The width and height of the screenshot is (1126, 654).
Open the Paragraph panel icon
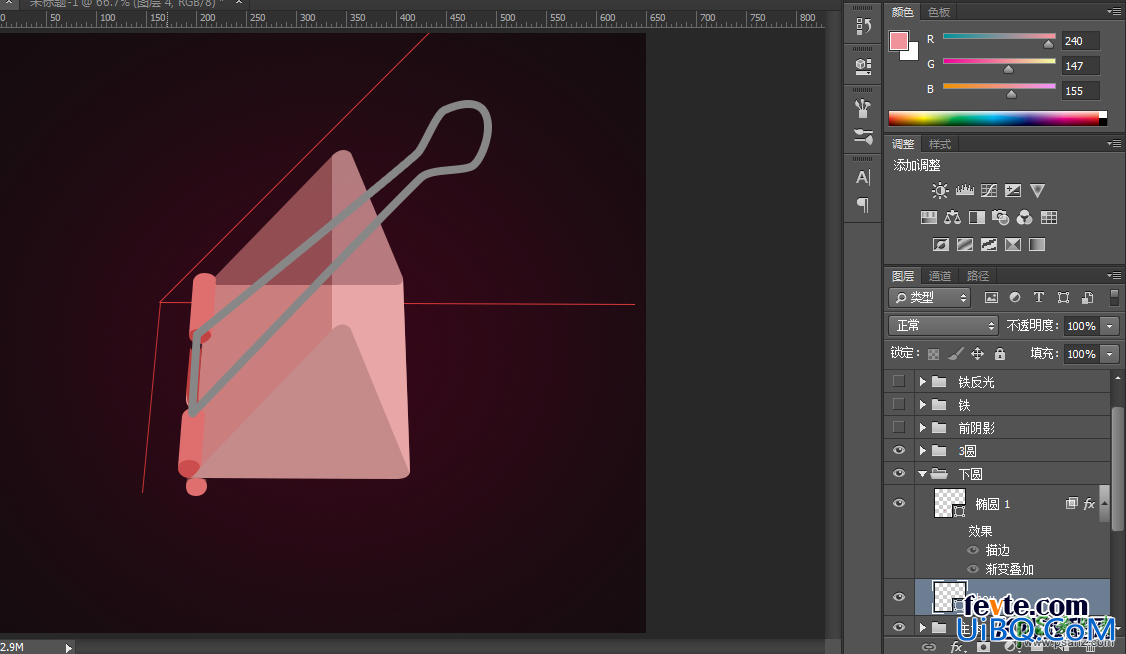pos(863,205)
